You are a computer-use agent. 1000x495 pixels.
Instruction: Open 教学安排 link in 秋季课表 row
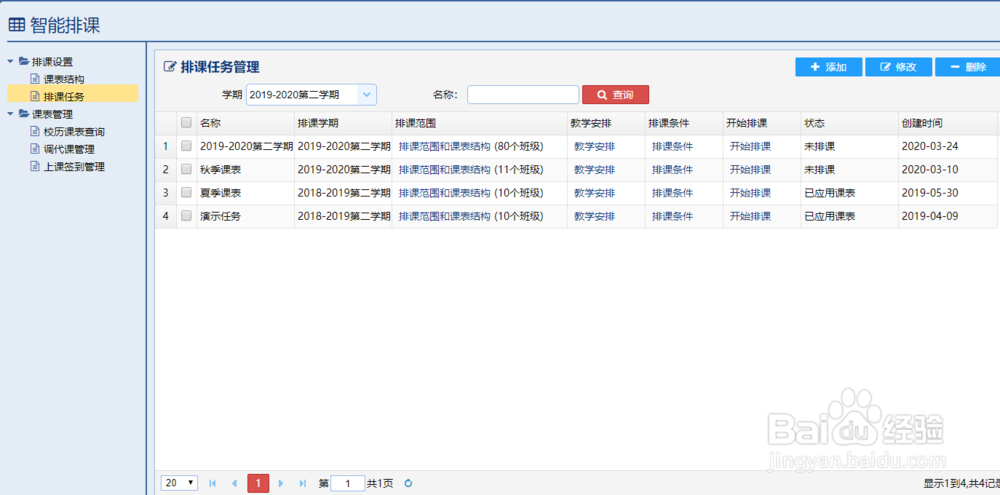(594, 170)
